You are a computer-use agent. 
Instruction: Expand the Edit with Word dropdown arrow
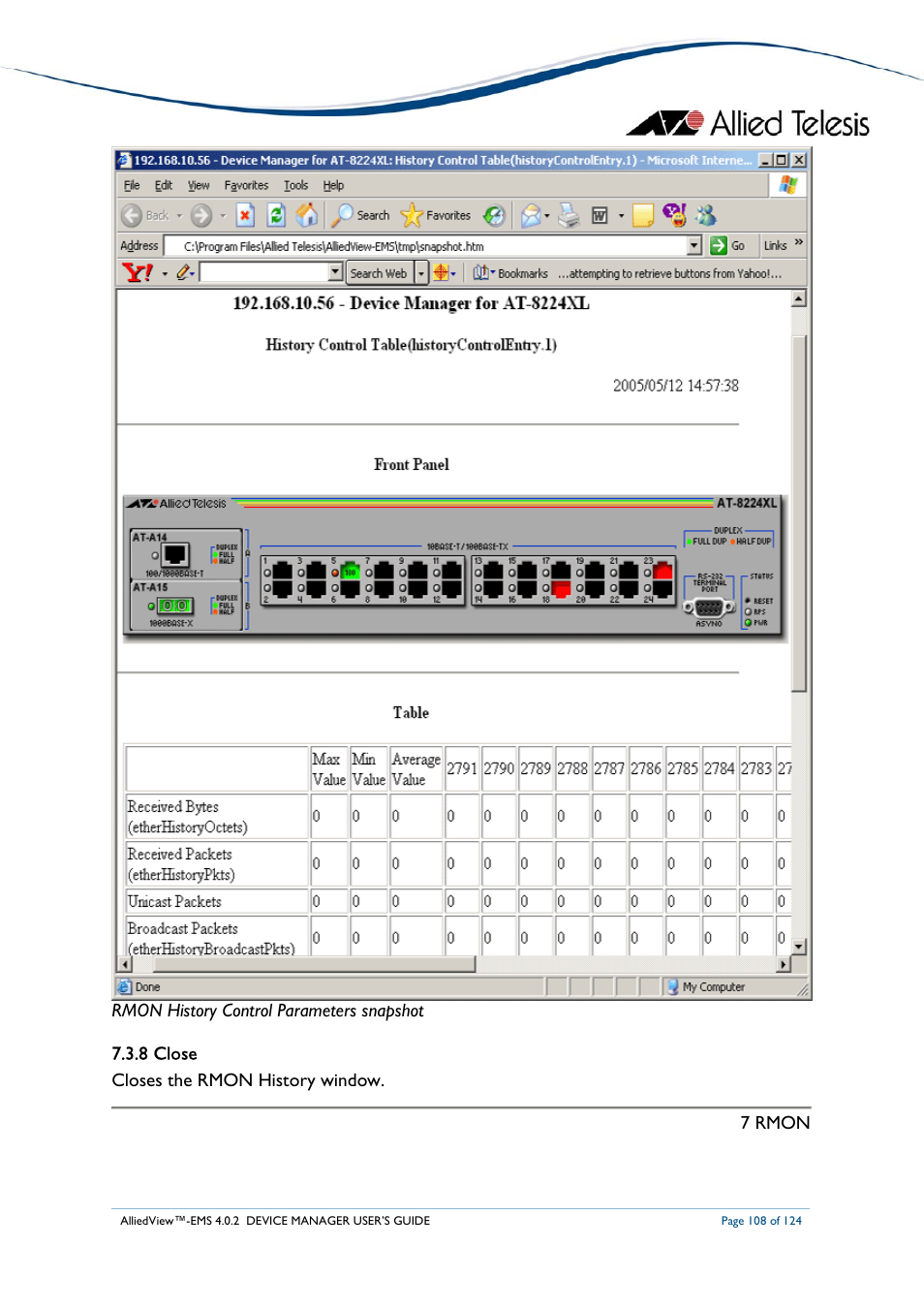(621, 216)
